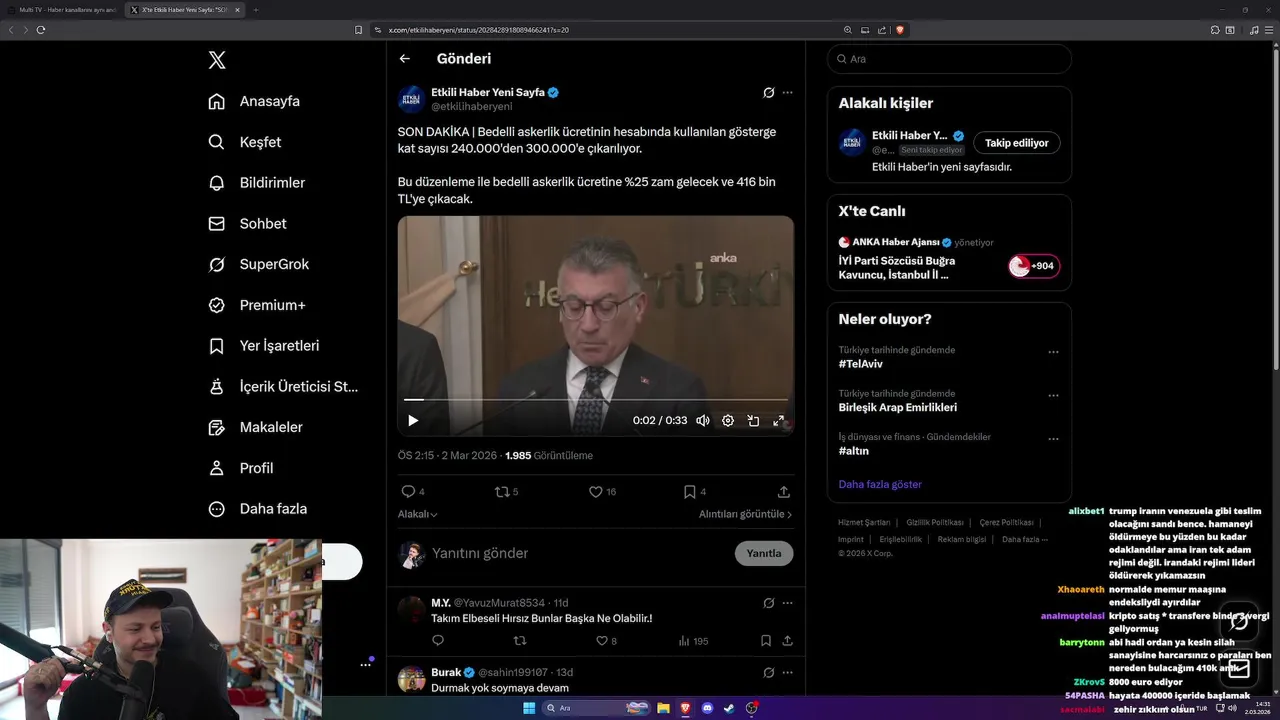Screen dimensions: 1280x720
Task: Go to Profil page
Action: pos(241,468)
